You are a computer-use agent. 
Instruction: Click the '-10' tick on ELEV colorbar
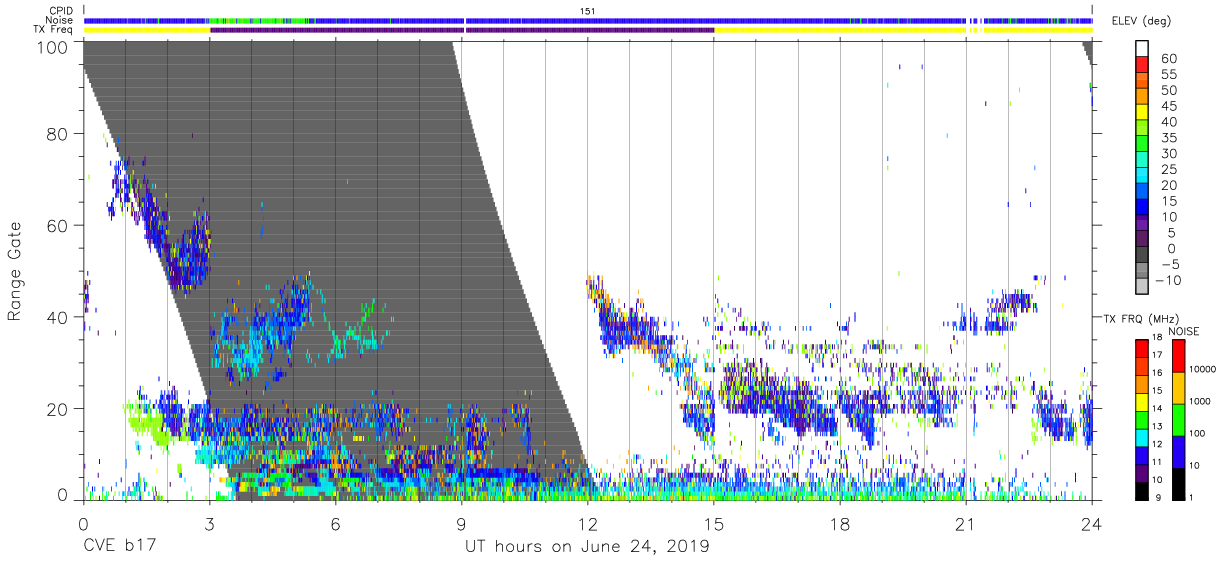(1170, 280)
